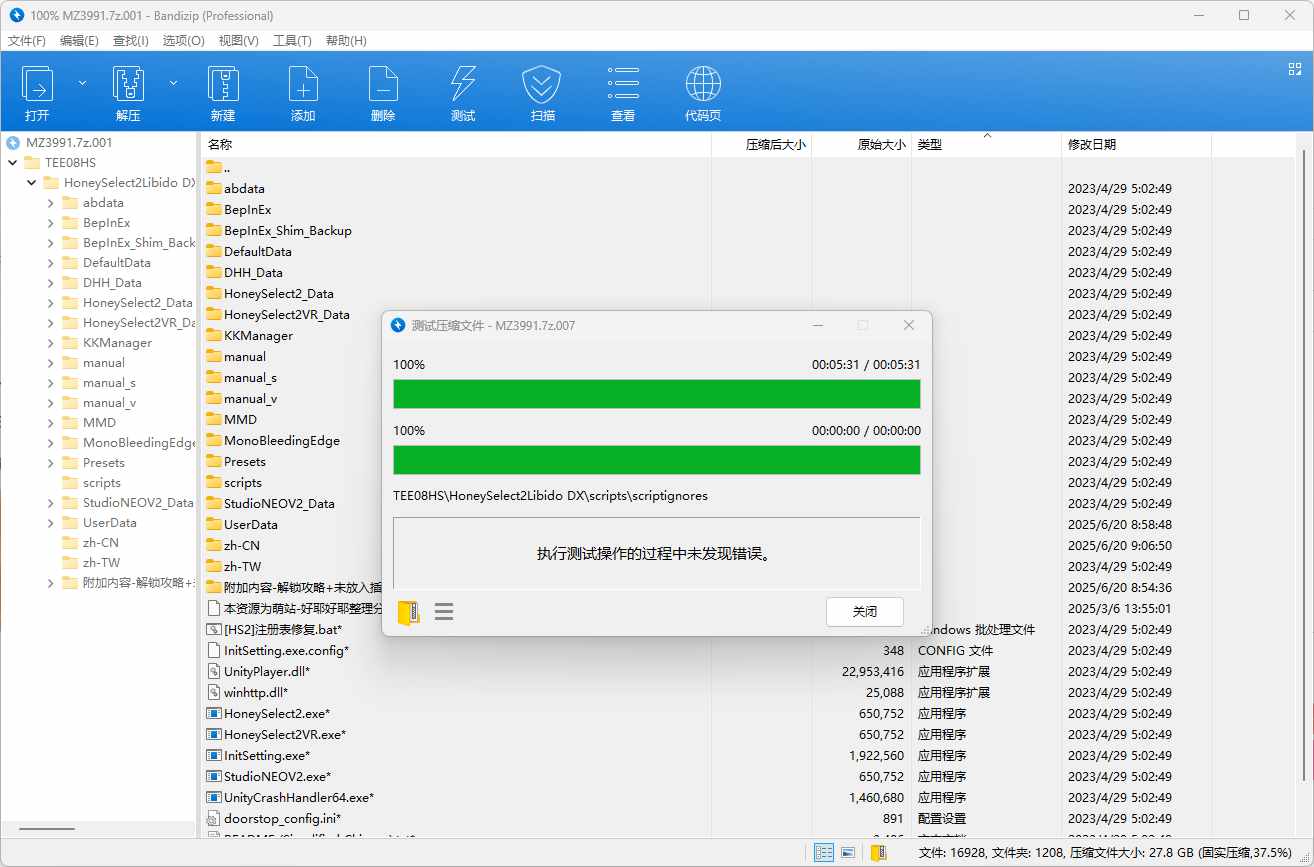Open the 视图(V) menu
Viewport: 1314px width, 867px height.
click(x=238, y=41)
